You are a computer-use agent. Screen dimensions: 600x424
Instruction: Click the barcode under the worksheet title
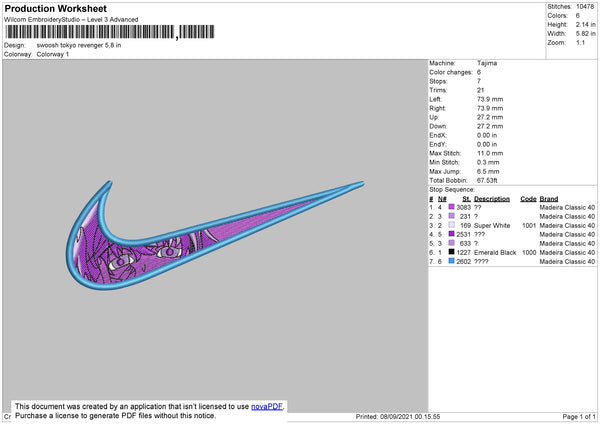coord(110,32)
